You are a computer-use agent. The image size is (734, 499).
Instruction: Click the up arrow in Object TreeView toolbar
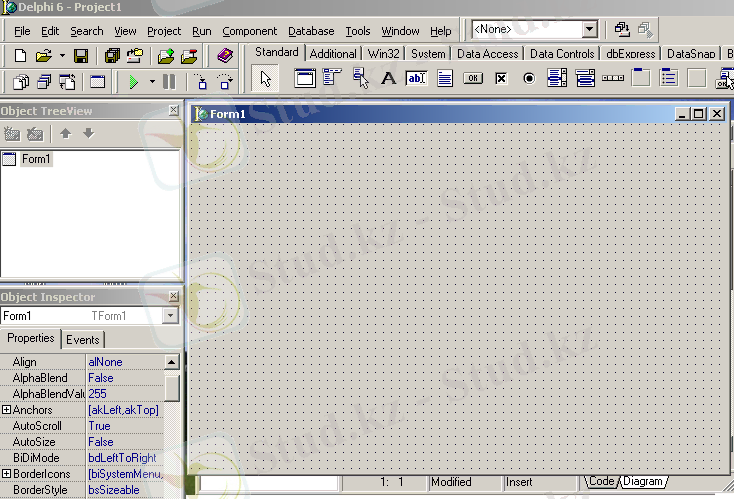coord(66,134)
